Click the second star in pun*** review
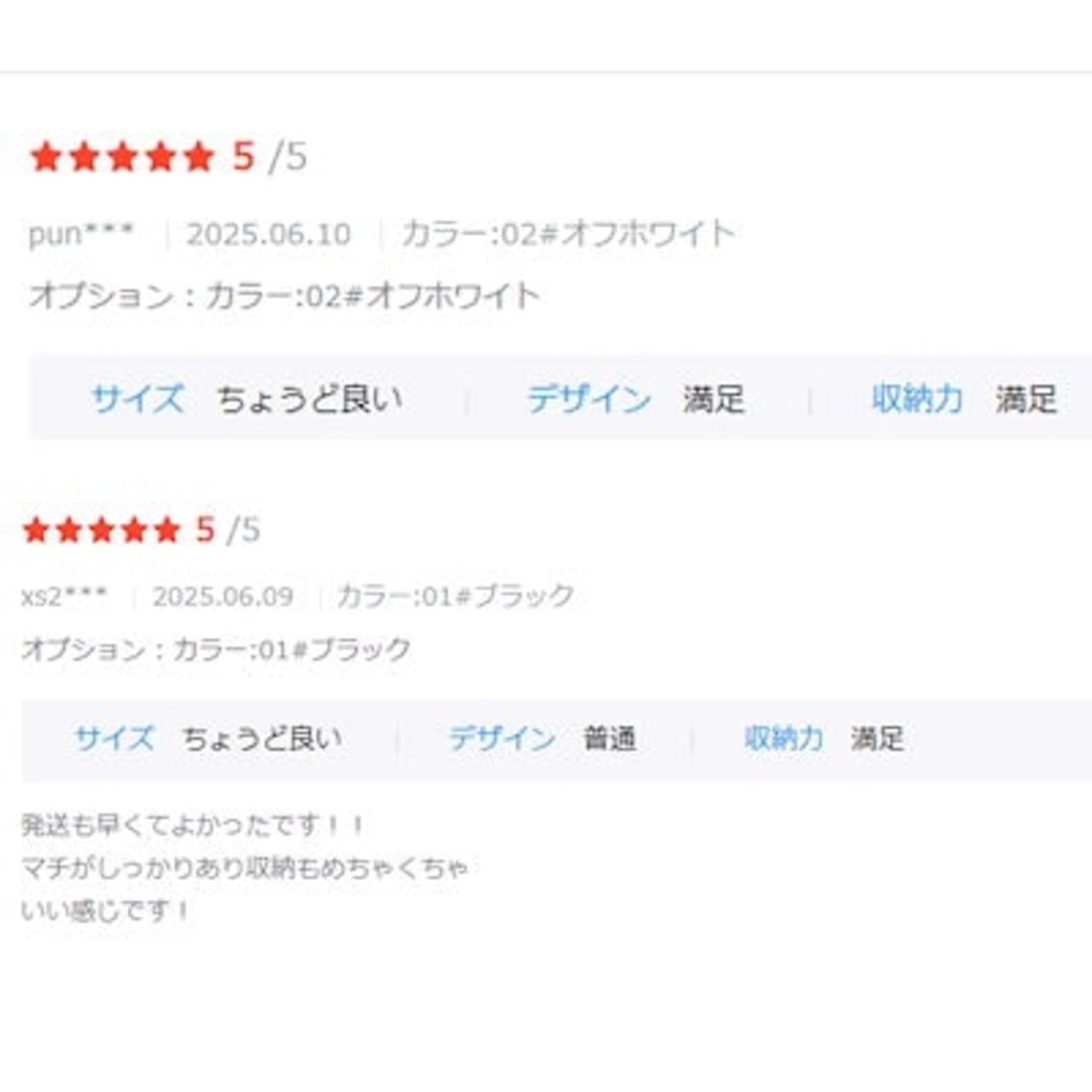This screenshot has width=1092, height=1092. click(84, 157)
